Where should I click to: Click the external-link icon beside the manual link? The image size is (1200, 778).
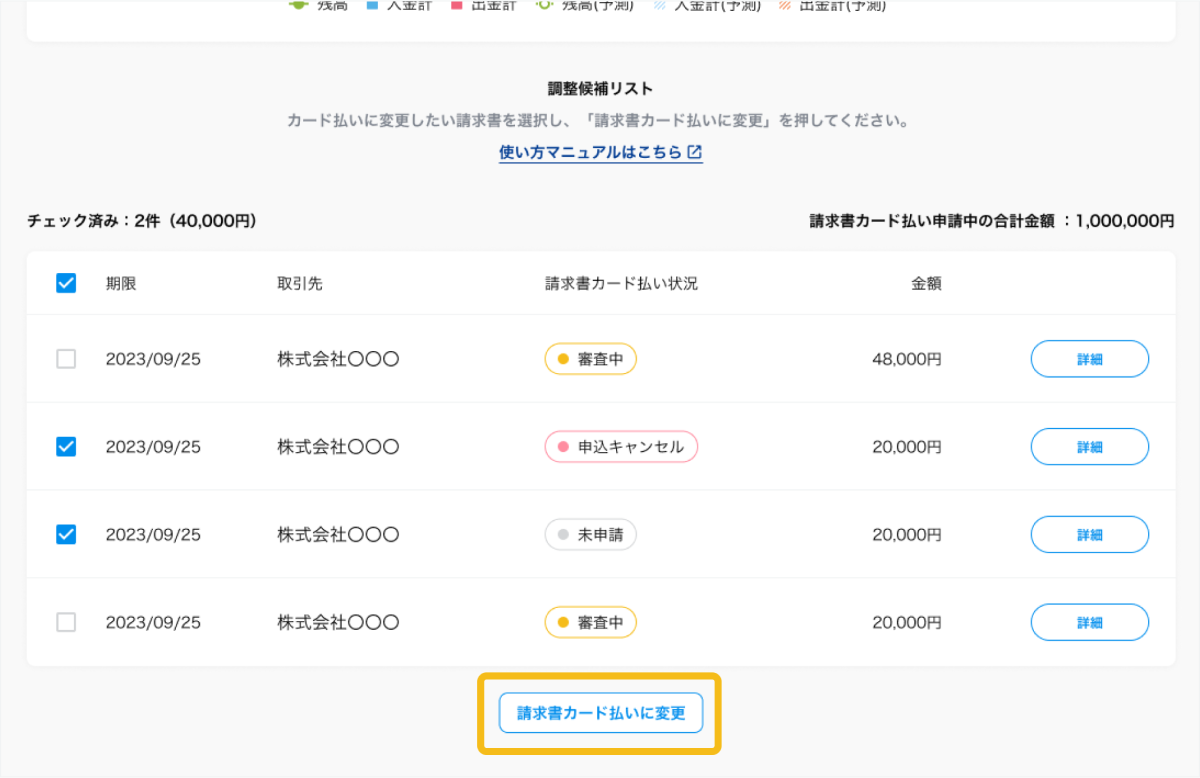(695, 153)
